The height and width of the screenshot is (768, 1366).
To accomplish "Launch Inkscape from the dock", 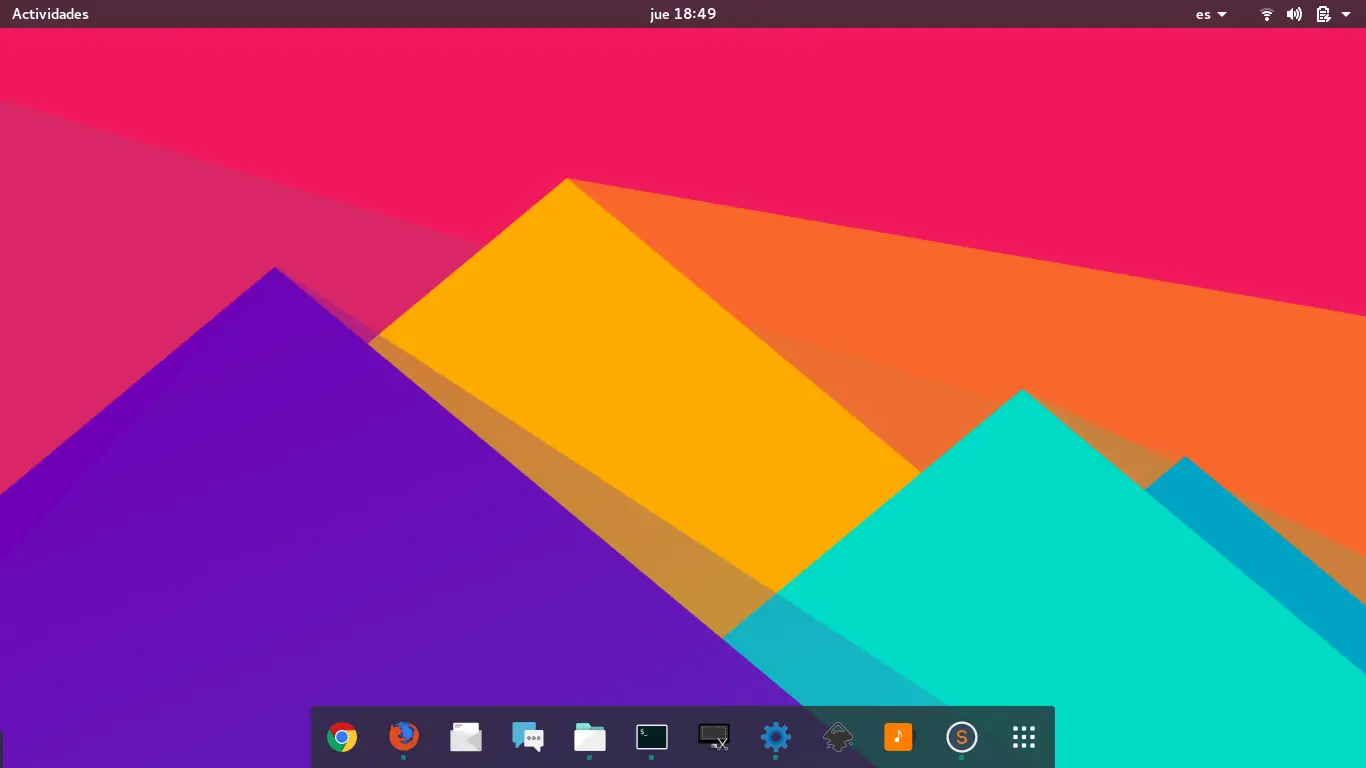I will pos(838,738).
